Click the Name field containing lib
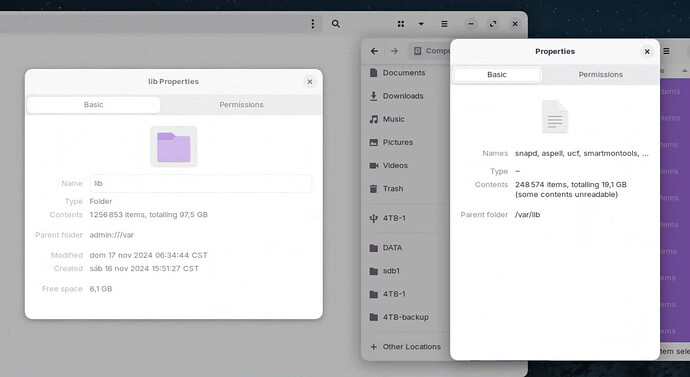The image size is (690, 377). click(x=201, y=183)
